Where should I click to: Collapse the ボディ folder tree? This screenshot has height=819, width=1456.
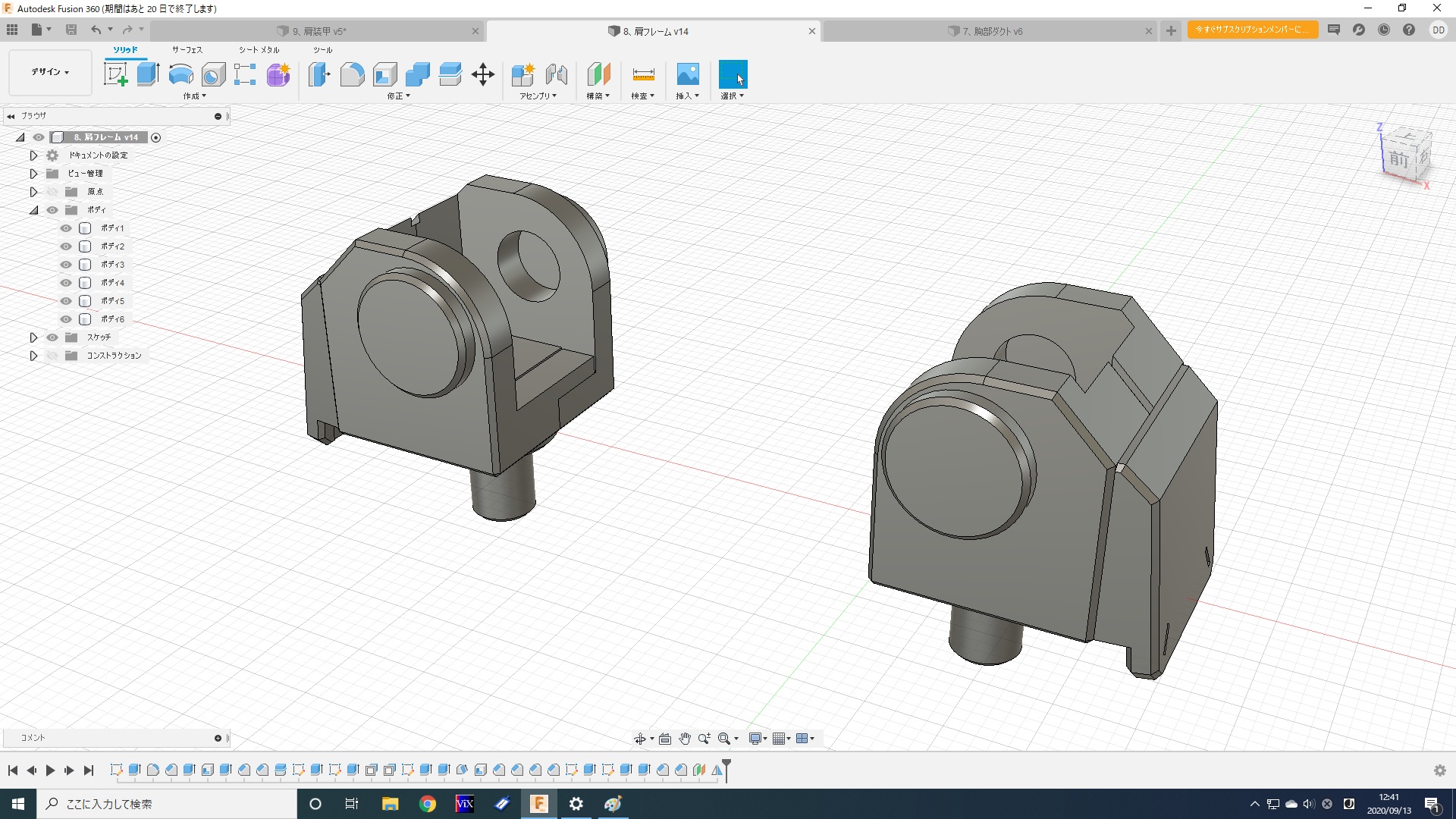[33, 210]
